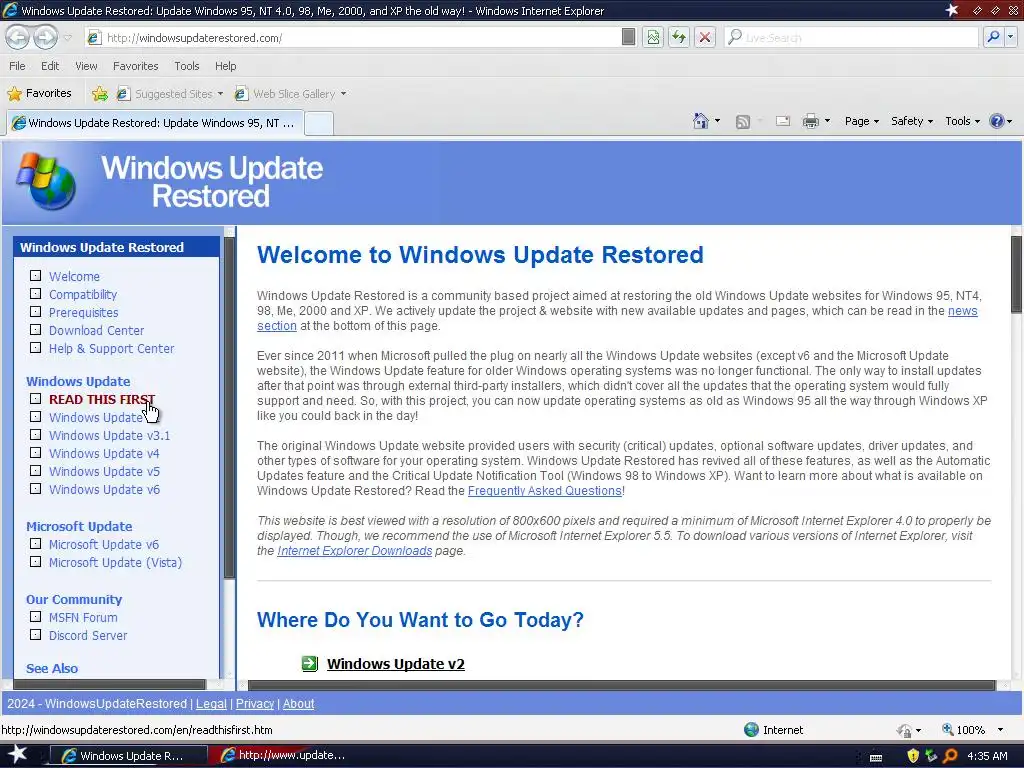Open the File menu
This screenshot has width=1024, height=768.
tap(17, 66)
